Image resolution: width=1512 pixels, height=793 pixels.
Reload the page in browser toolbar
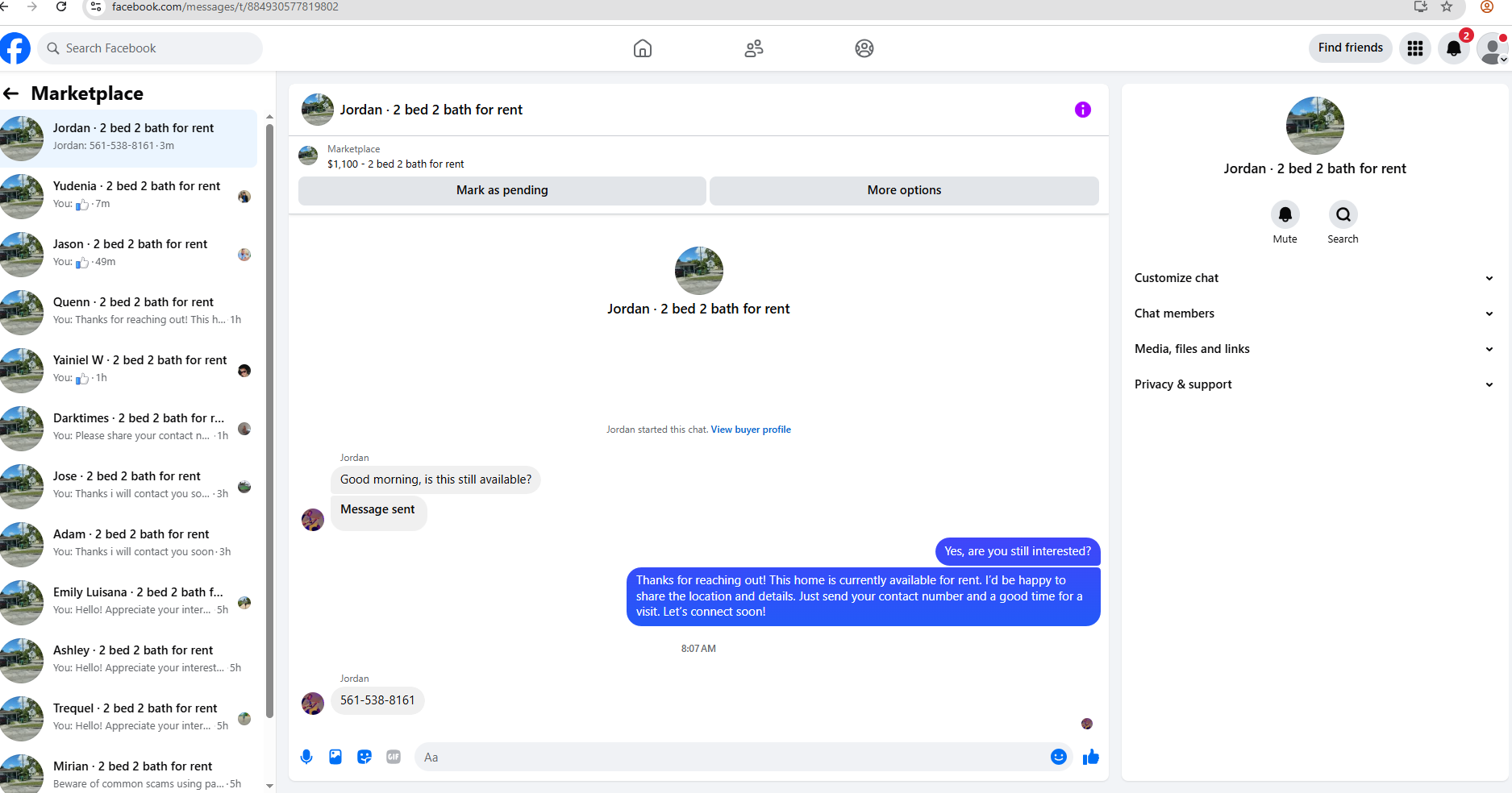(61, 6)
